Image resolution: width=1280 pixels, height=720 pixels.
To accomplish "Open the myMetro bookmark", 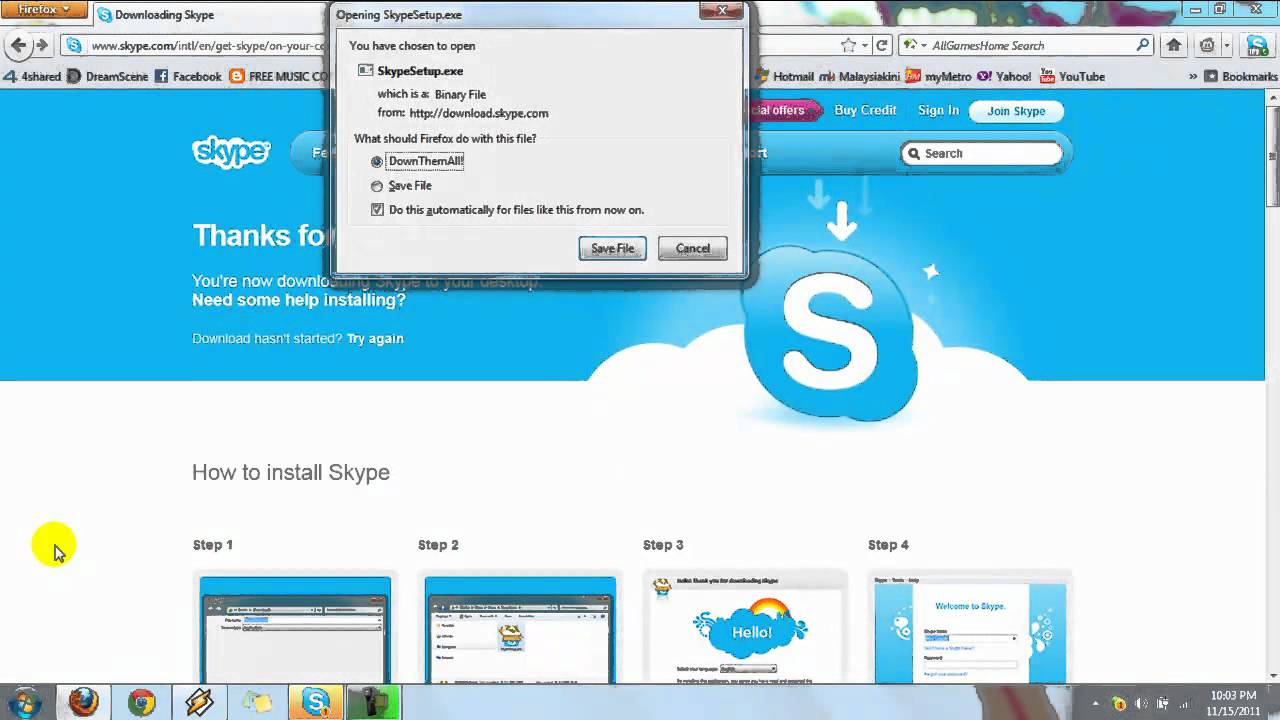I will tap(938, 76).
